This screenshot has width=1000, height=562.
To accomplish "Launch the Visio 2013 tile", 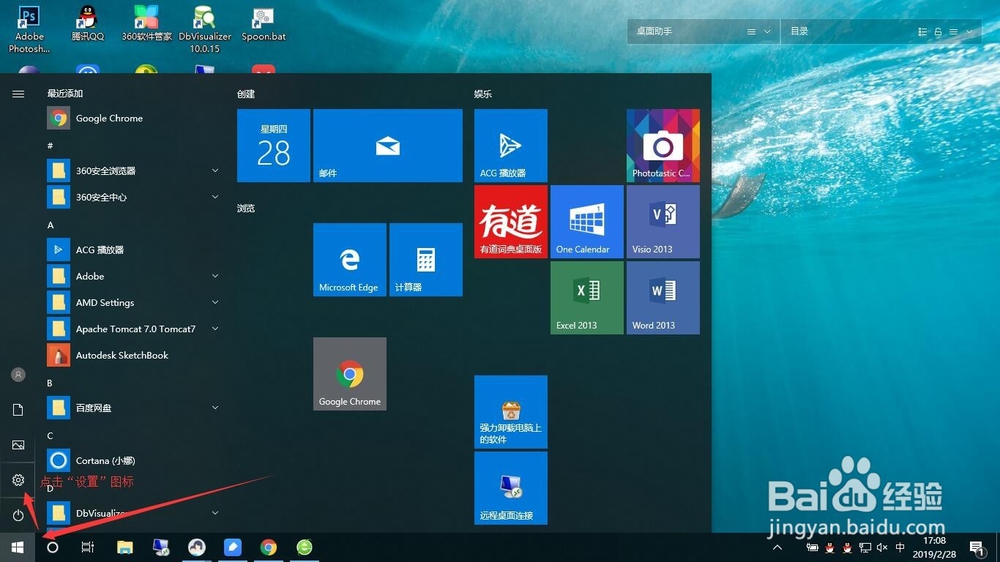I will click(663, 221).
